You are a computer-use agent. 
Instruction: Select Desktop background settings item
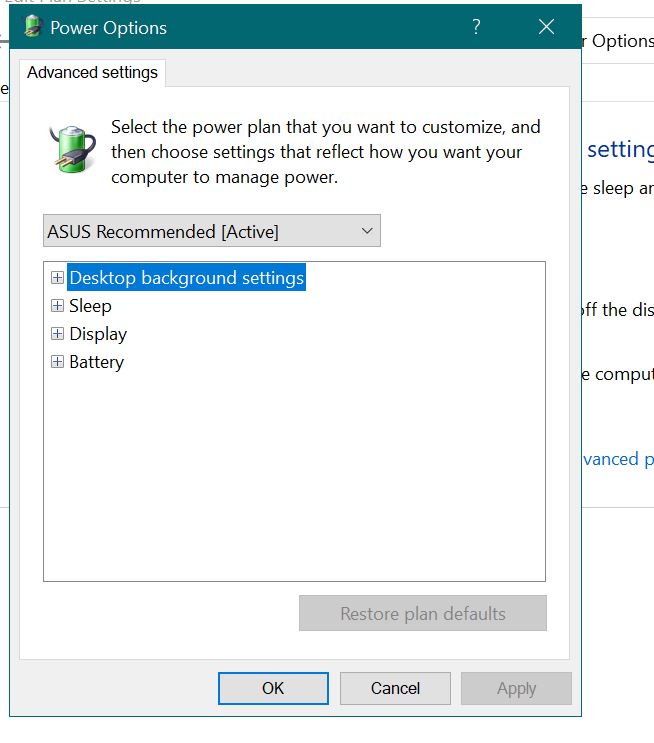pos(186,278)
